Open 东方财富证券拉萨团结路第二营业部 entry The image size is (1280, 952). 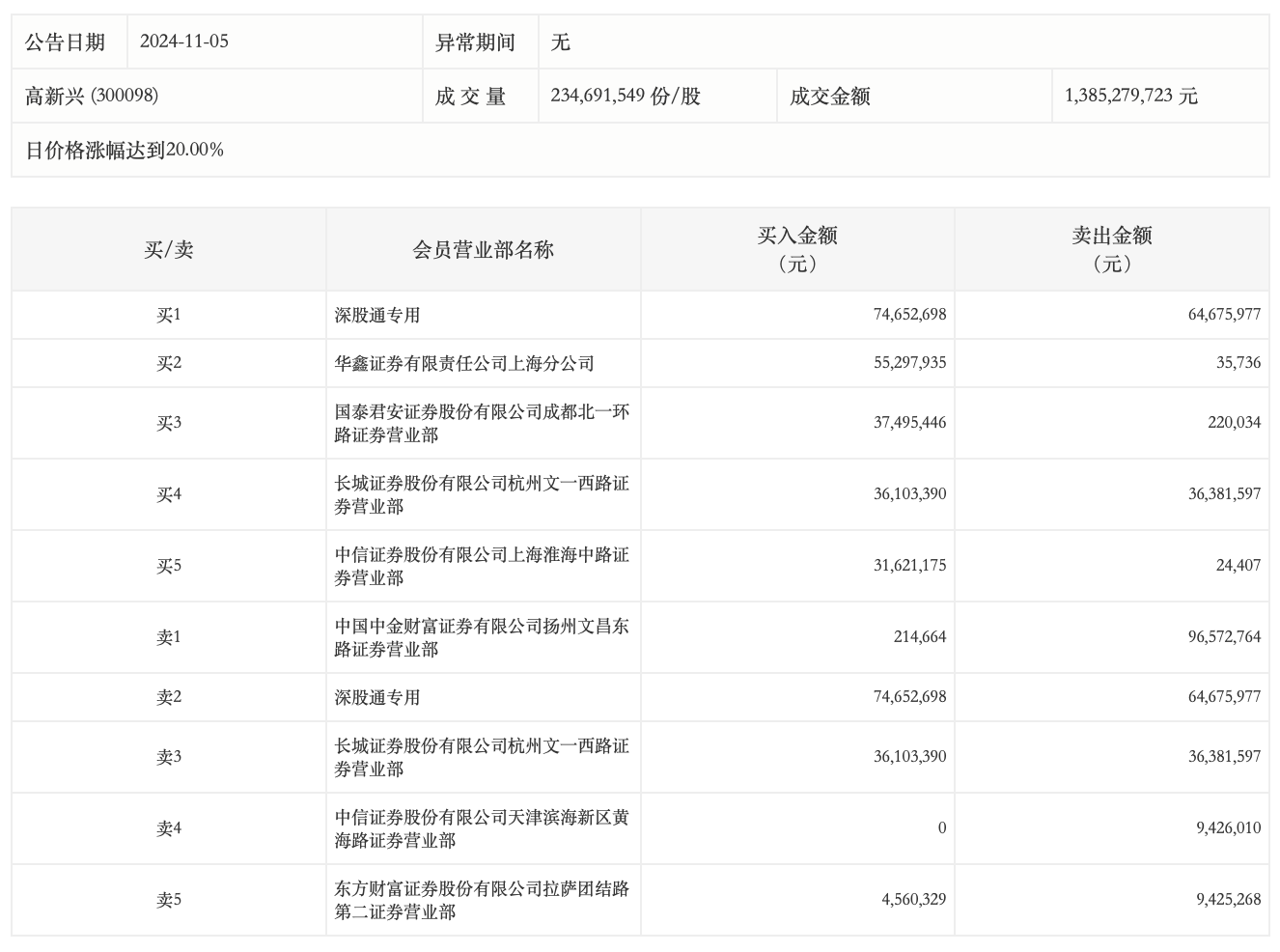(482, 900)
